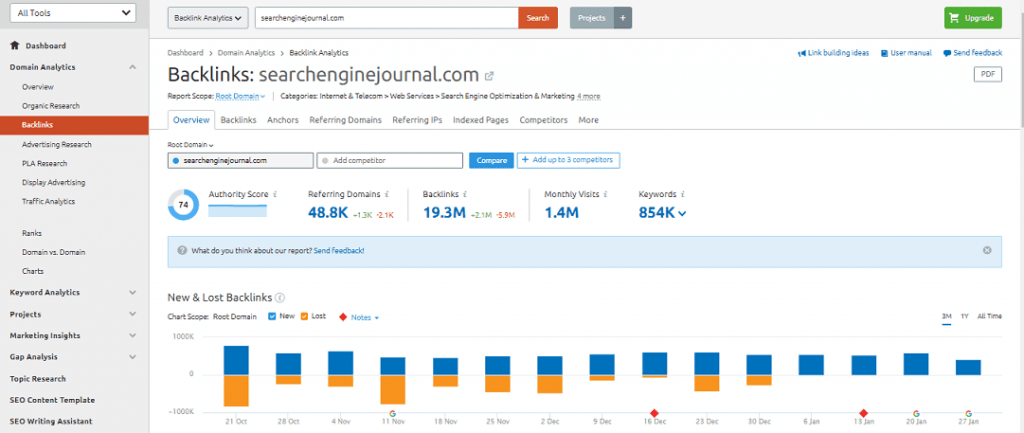
Task: Click the blue New bar for 21 Oct
Action: click(x=236, y=360)
